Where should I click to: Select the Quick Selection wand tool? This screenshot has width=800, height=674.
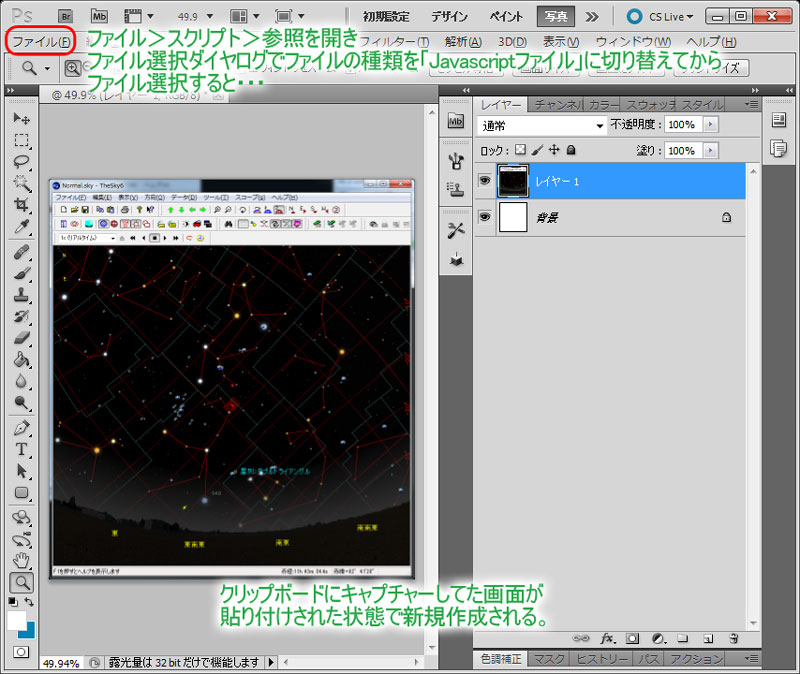[21, 183]
